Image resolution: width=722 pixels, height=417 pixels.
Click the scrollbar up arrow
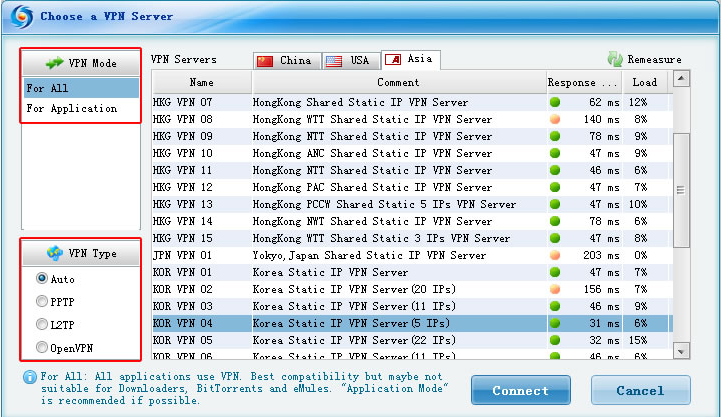681,79
